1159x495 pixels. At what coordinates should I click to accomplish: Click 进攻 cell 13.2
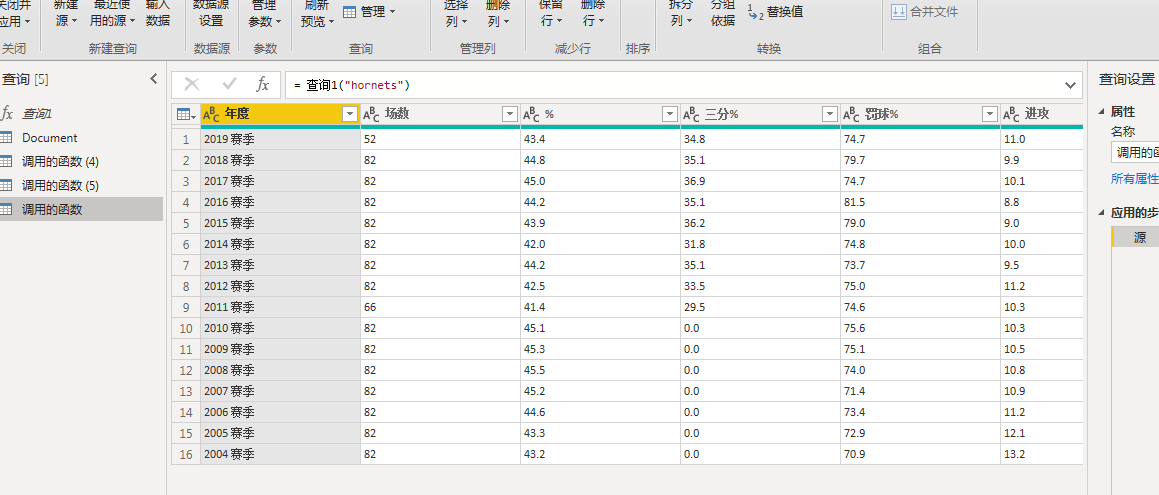(x=1041, y=454)
